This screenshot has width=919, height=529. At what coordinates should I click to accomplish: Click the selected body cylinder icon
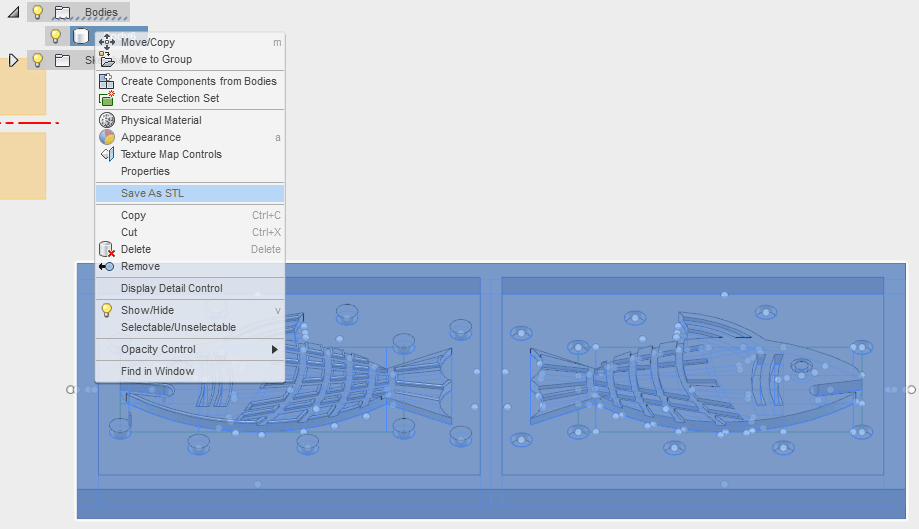[x=80, y=36]
